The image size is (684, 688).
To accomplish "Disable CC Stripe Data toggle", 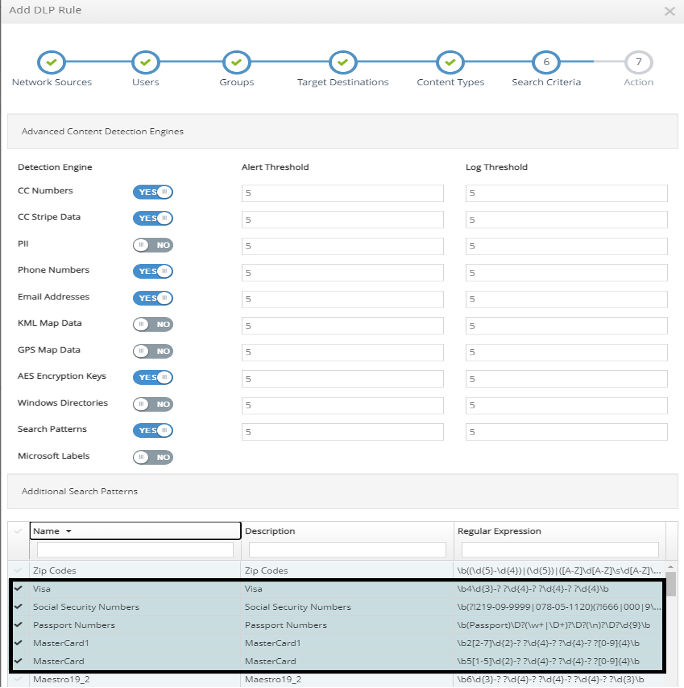I will (153, 219).
